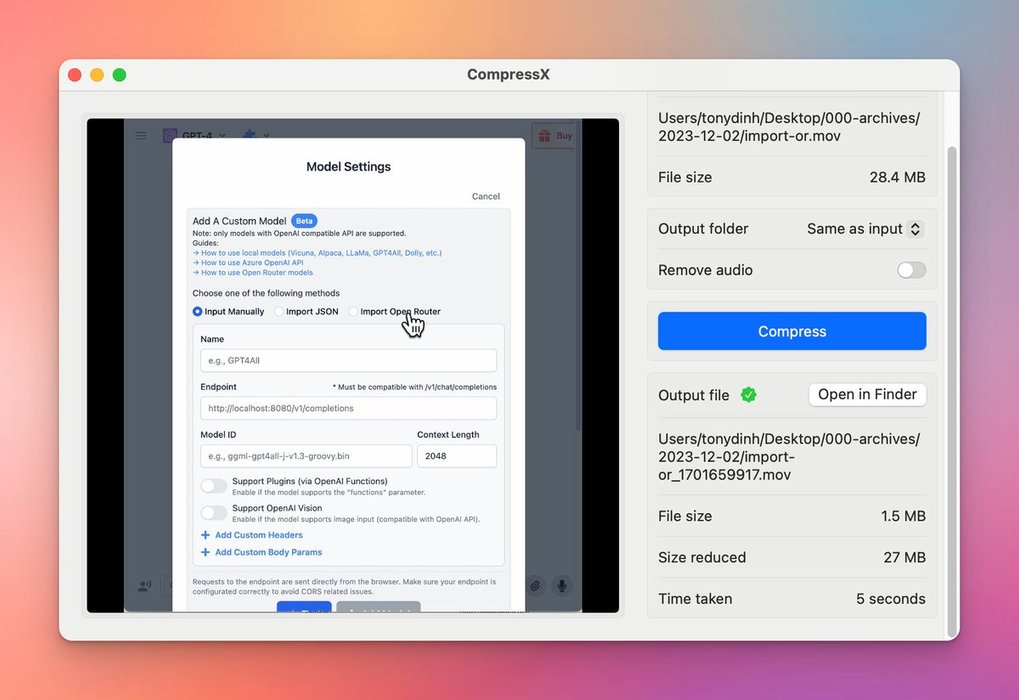Click the green checkmark beside Output file
The image size is (1019, 700).
(749, 395)
